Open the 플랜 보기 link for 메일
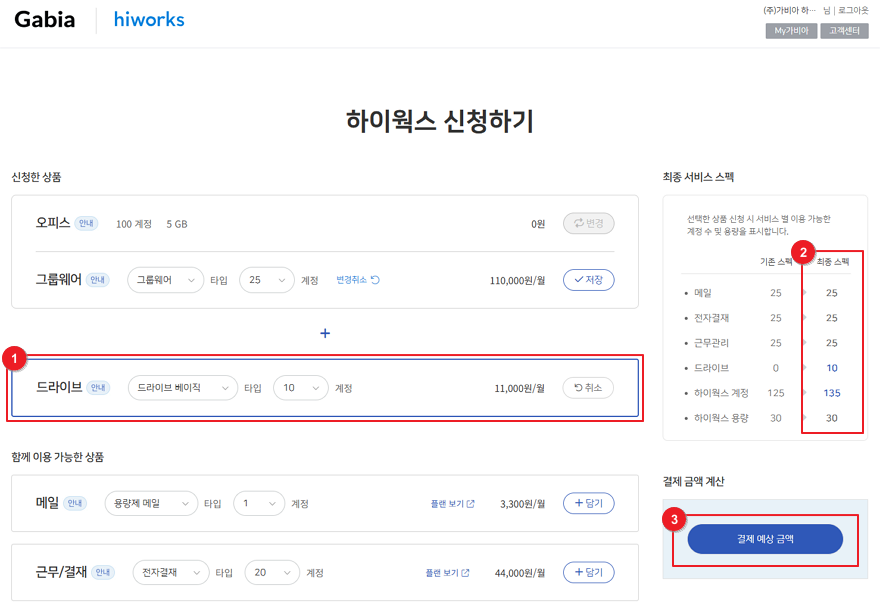The height and width of the screenshot is (604, 880). click(x=452, y=504)
